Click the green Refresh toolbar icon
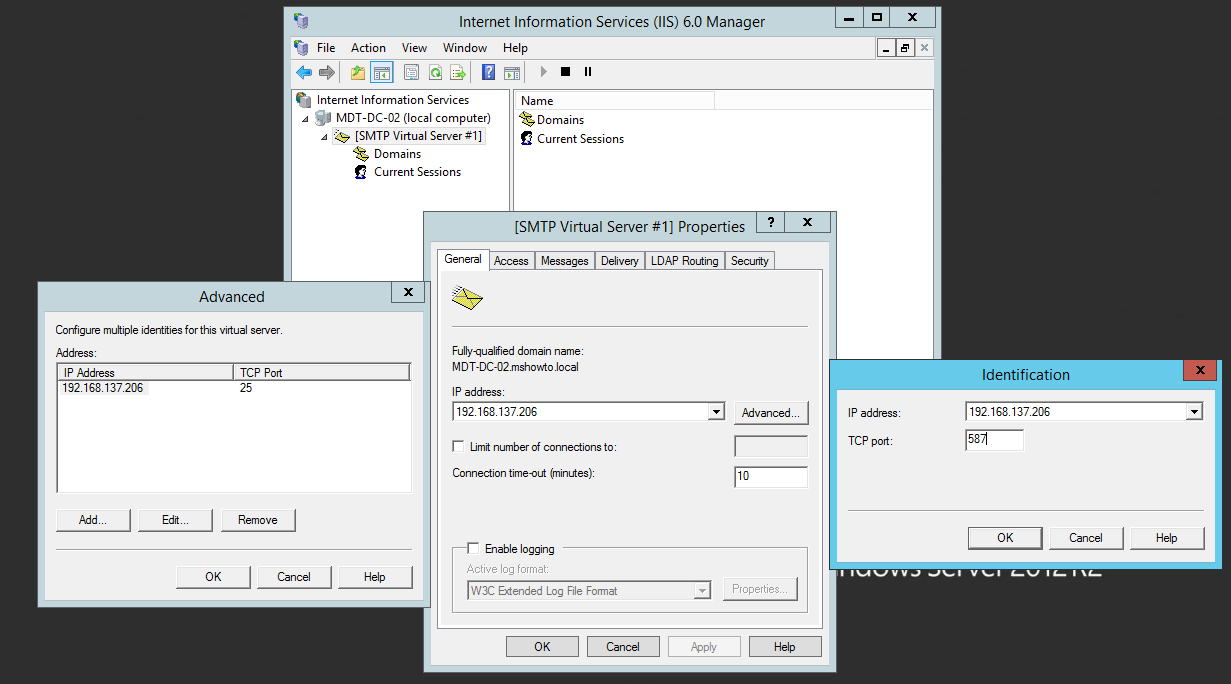This screenshot has height=684, width=1231. tap(435, 72)
